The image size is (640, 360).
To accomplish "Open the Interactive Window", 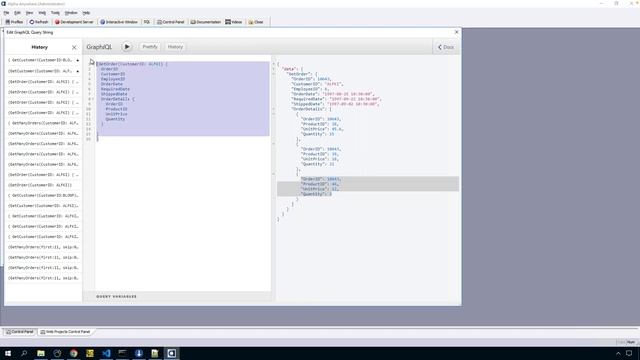I will point(119,22).
